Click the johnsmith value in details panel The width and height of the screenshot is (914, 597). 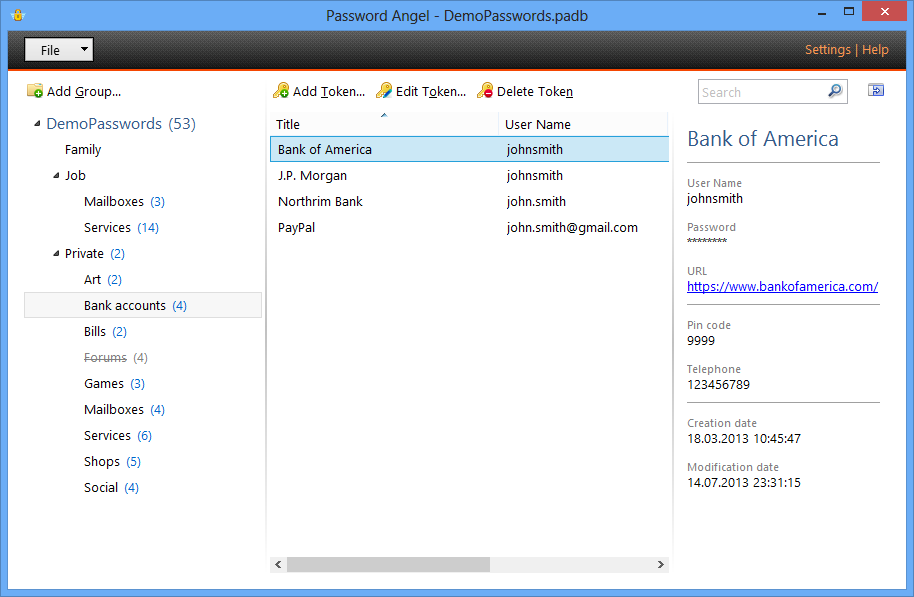715,199
